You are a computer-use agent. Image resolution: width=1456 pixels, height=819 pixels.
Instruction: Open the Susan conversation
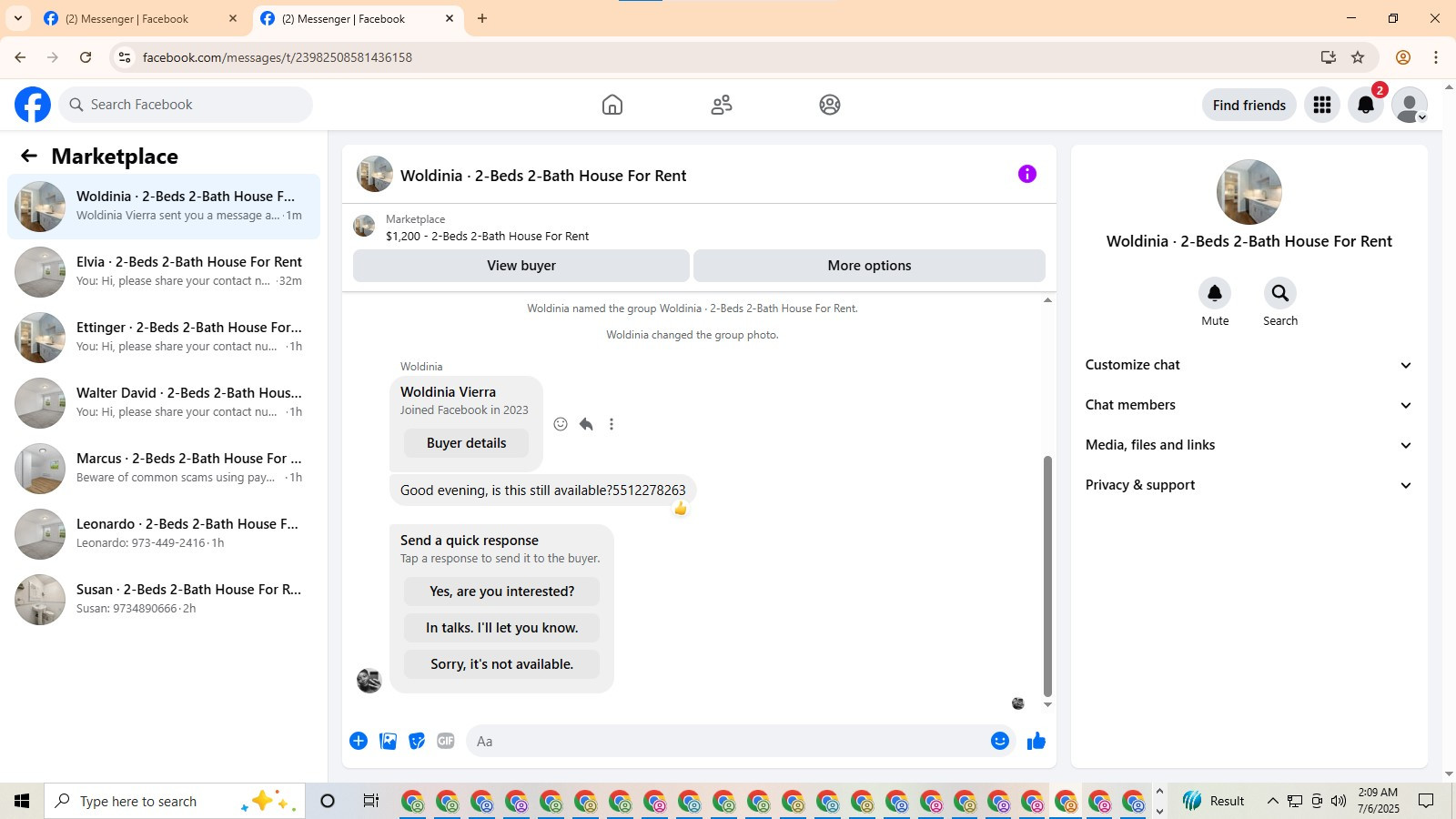164,600
